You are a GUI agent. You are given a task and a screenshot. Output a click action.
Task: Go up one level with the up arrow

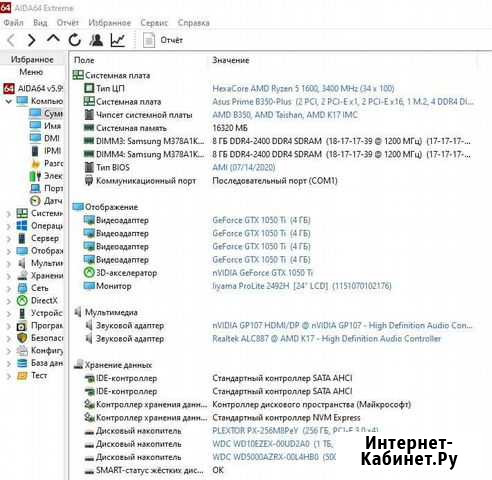pyautogui.click(x=53, y=39)
